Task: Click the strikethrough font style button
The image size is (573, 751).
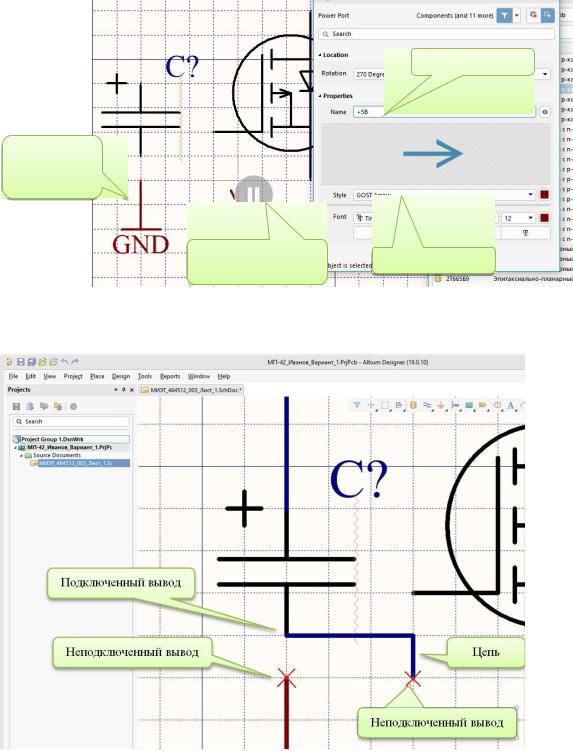Action: [525, 233]
